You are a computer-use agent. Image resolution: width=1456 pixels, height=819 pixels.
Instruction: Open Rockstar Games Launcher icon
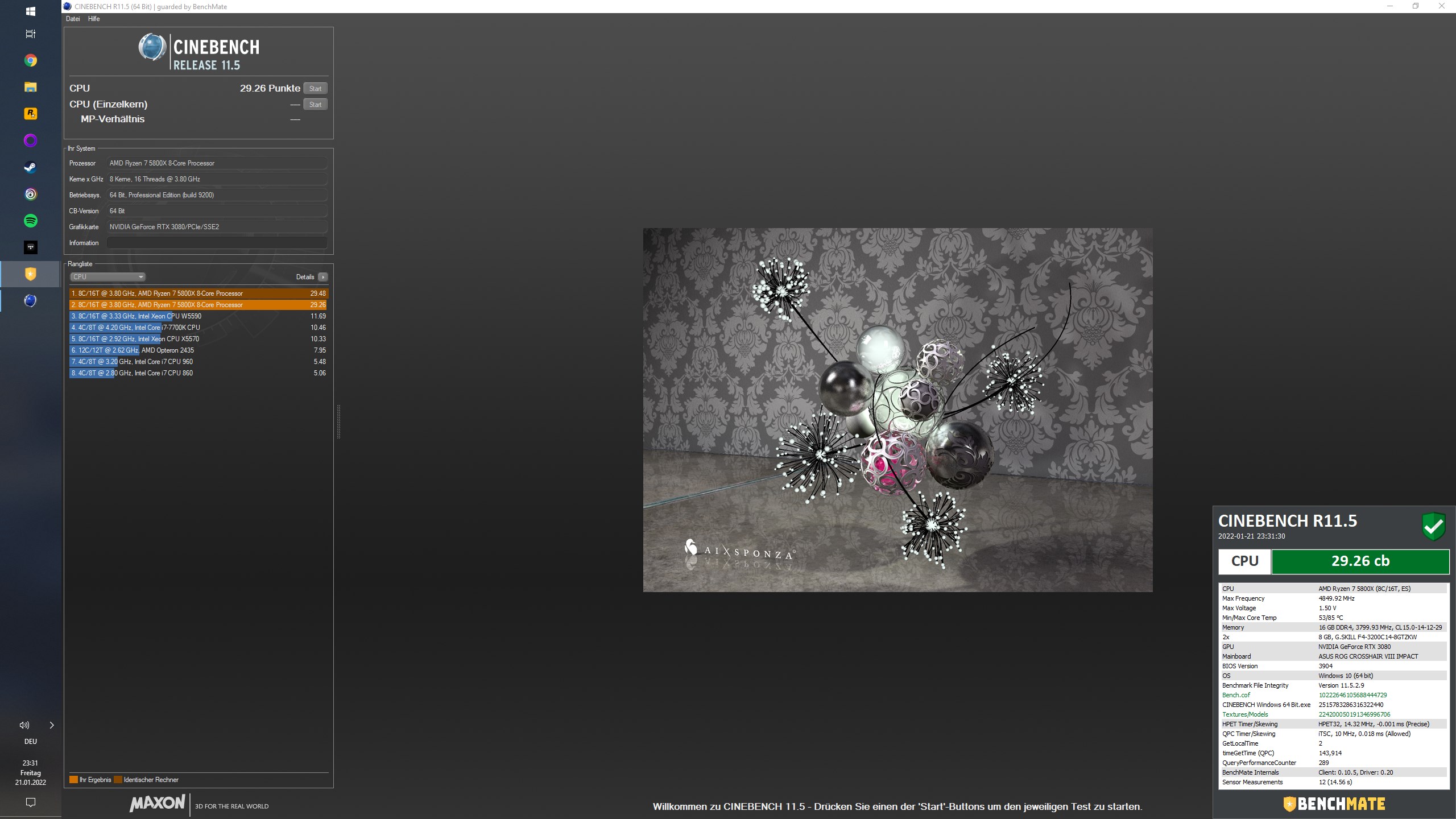[31, 114]
